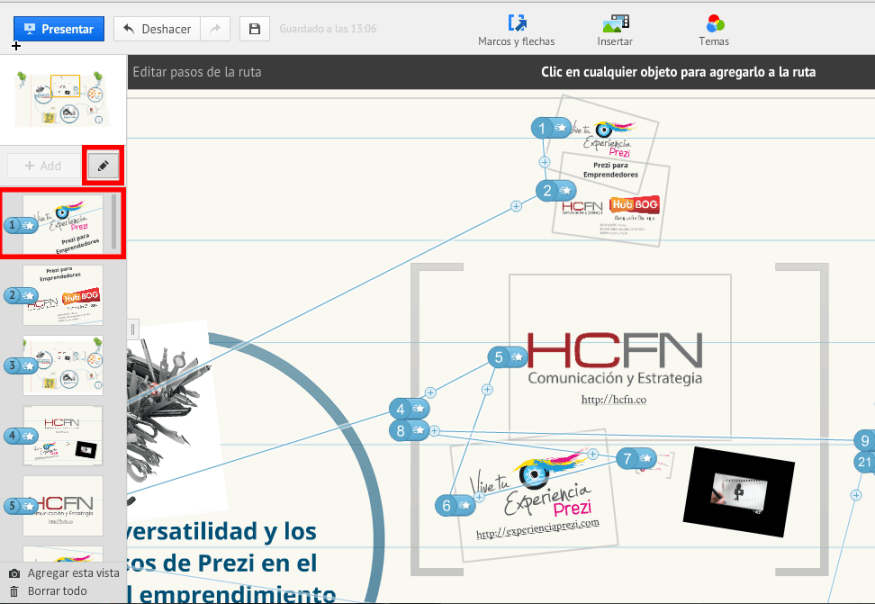The image size is (875, 604).
Task: Click the Presentar button
Action: [59, 29]
